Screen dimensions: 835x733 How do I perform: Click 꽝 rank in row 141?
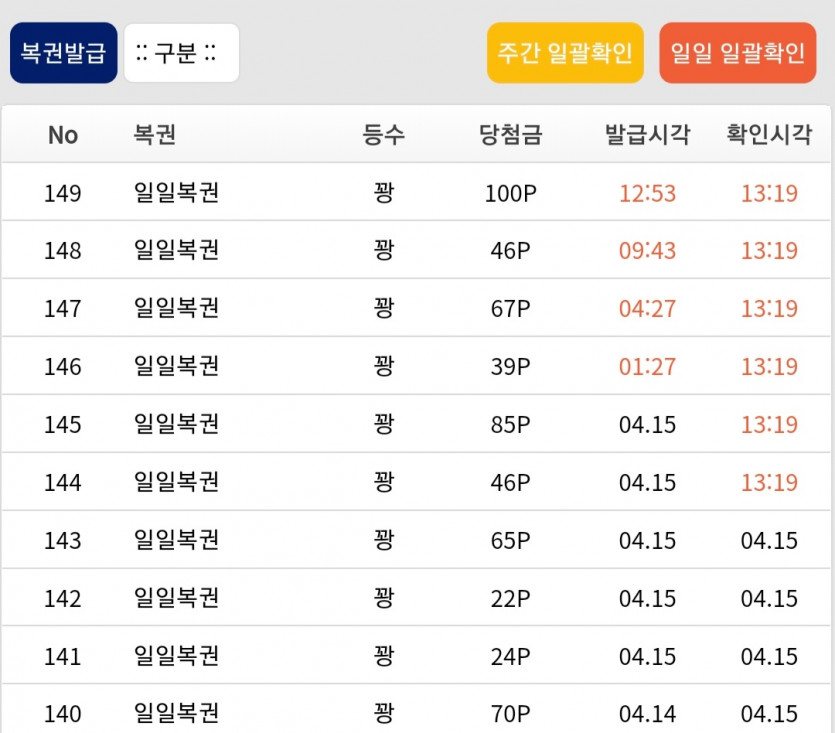383,656
